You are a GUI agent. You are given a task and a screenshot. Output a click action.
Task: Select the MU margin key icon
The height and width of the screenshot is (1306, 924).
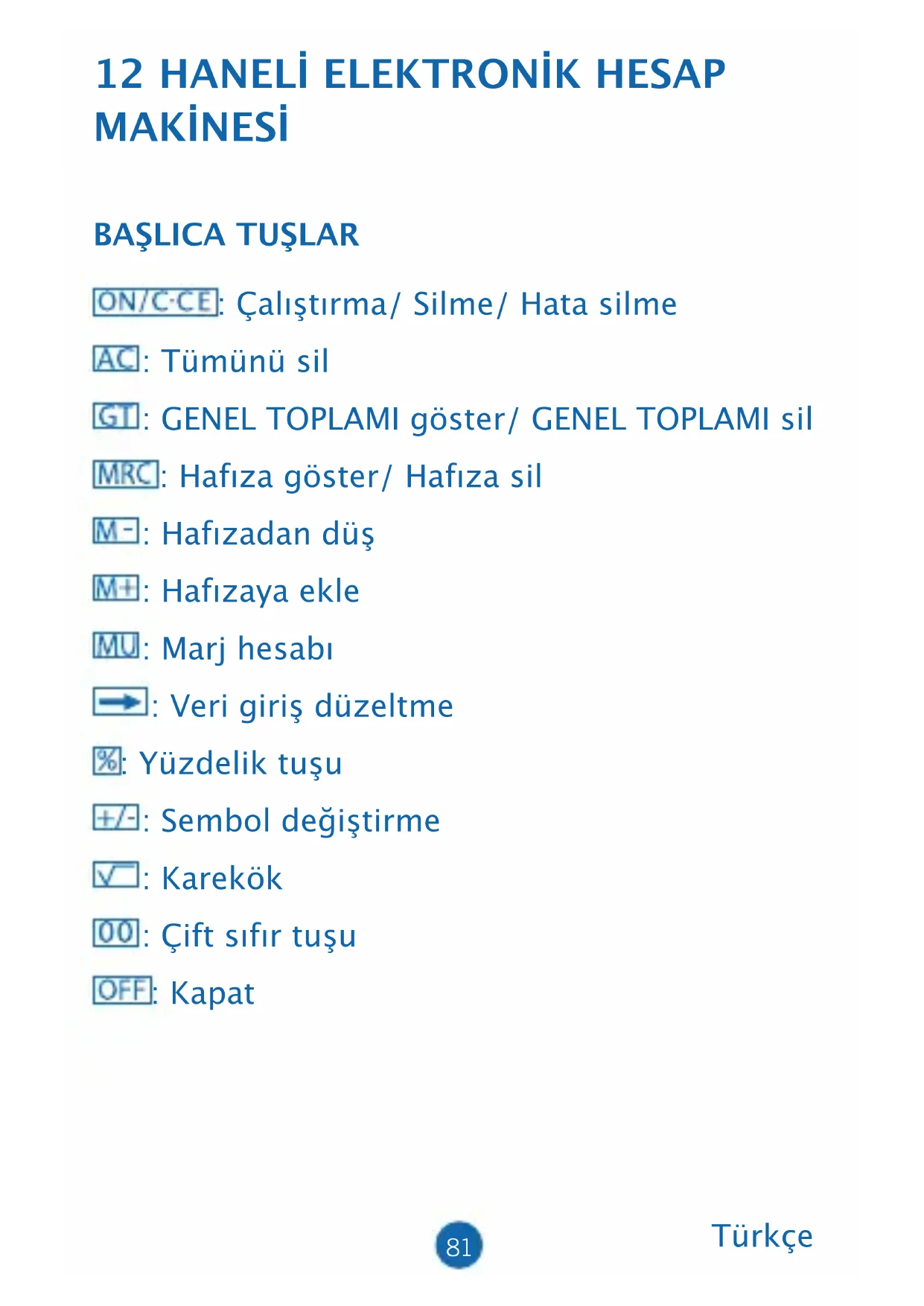[x=116, y=646]
